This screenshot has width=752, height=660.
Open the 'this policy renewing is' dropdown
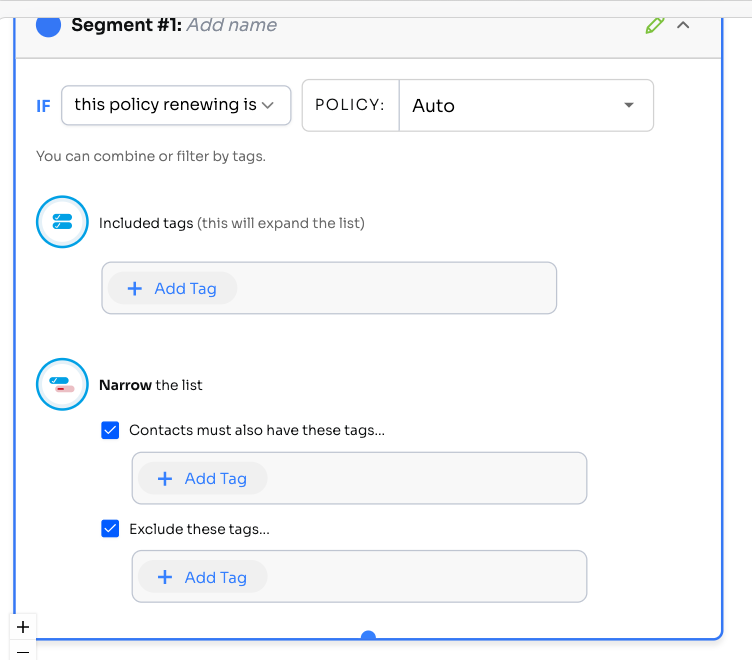pos(176,105)
